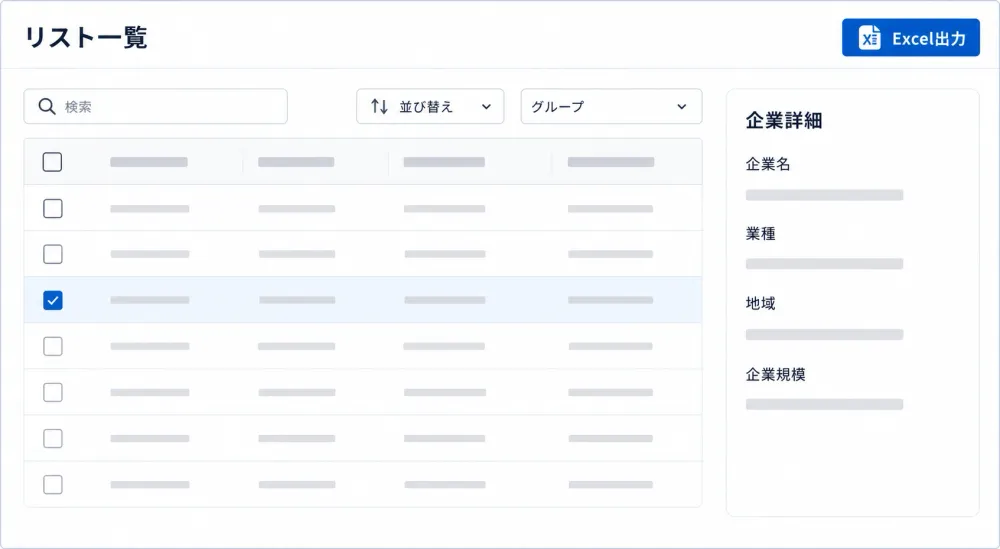This screenshot has width=1000, height=549.
Task: Export the list with Excel出力 button
Action: (x=911, y=38)
